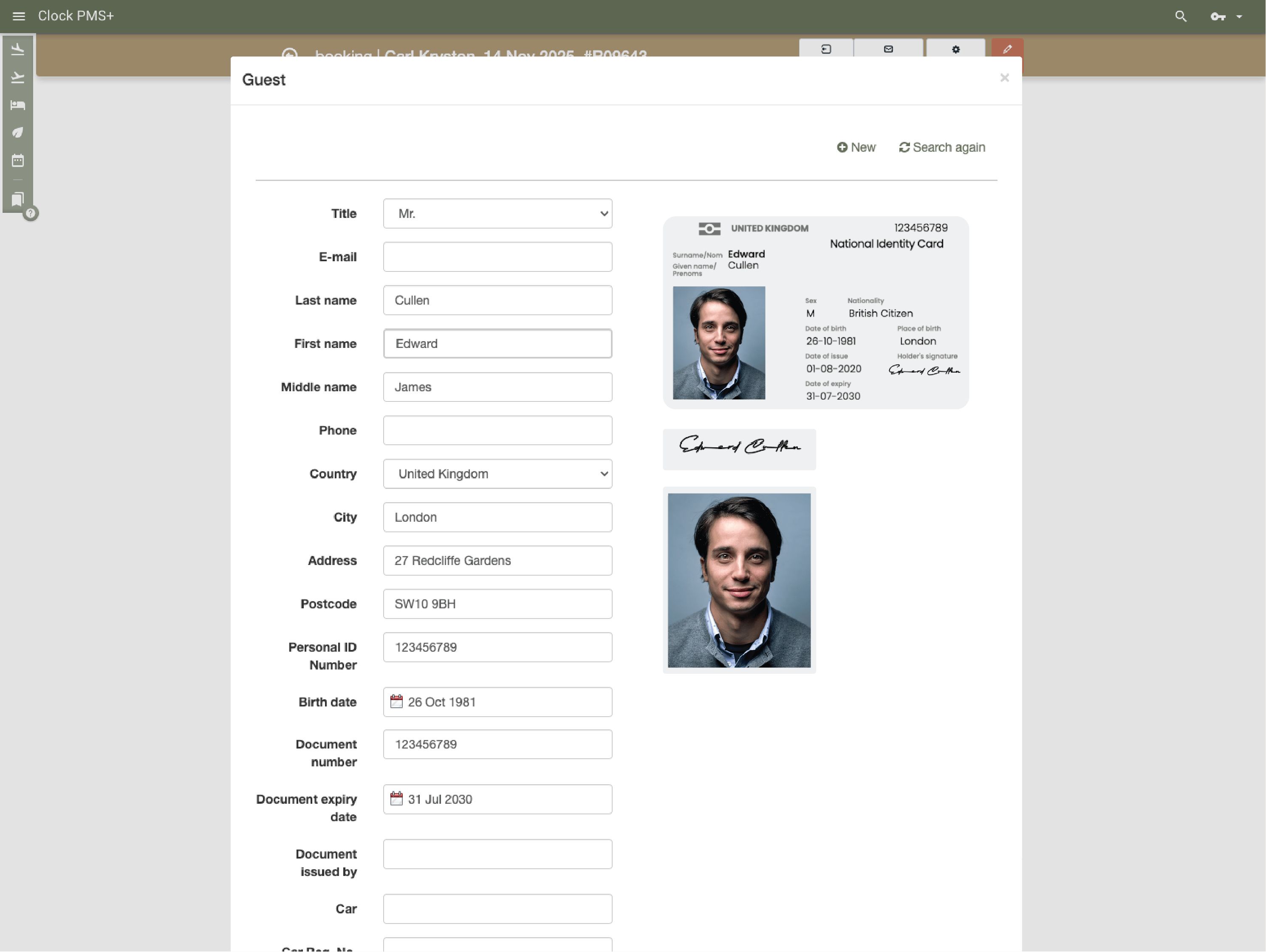Click the Search again link
The width and height of the screenshot is (1266, 952).
[941, 147]
